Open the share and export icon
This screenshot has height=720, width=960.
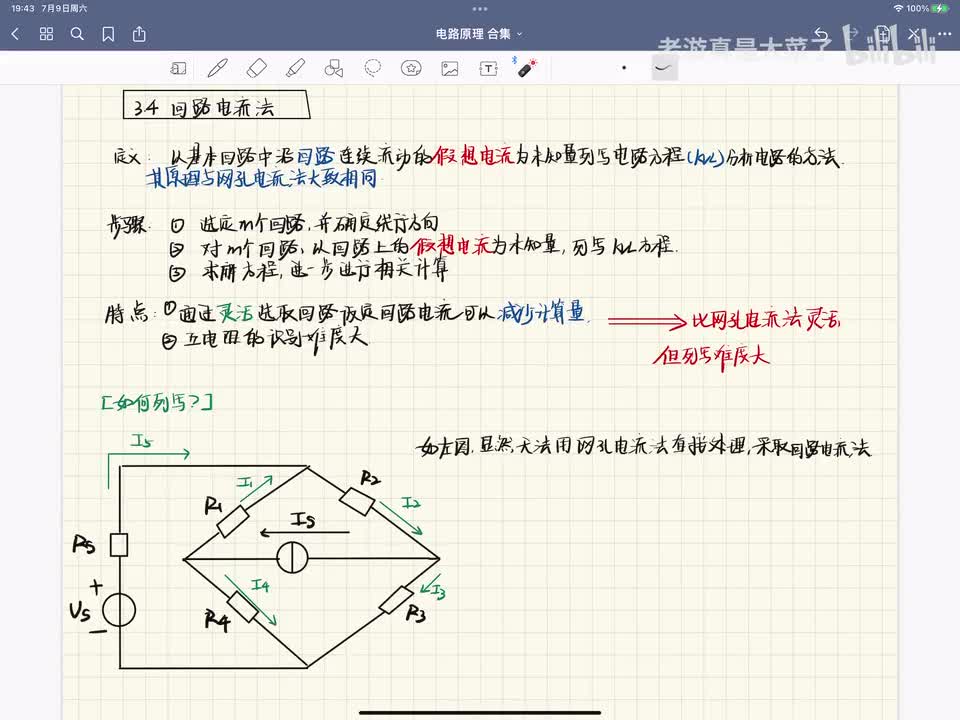[140, 34]
